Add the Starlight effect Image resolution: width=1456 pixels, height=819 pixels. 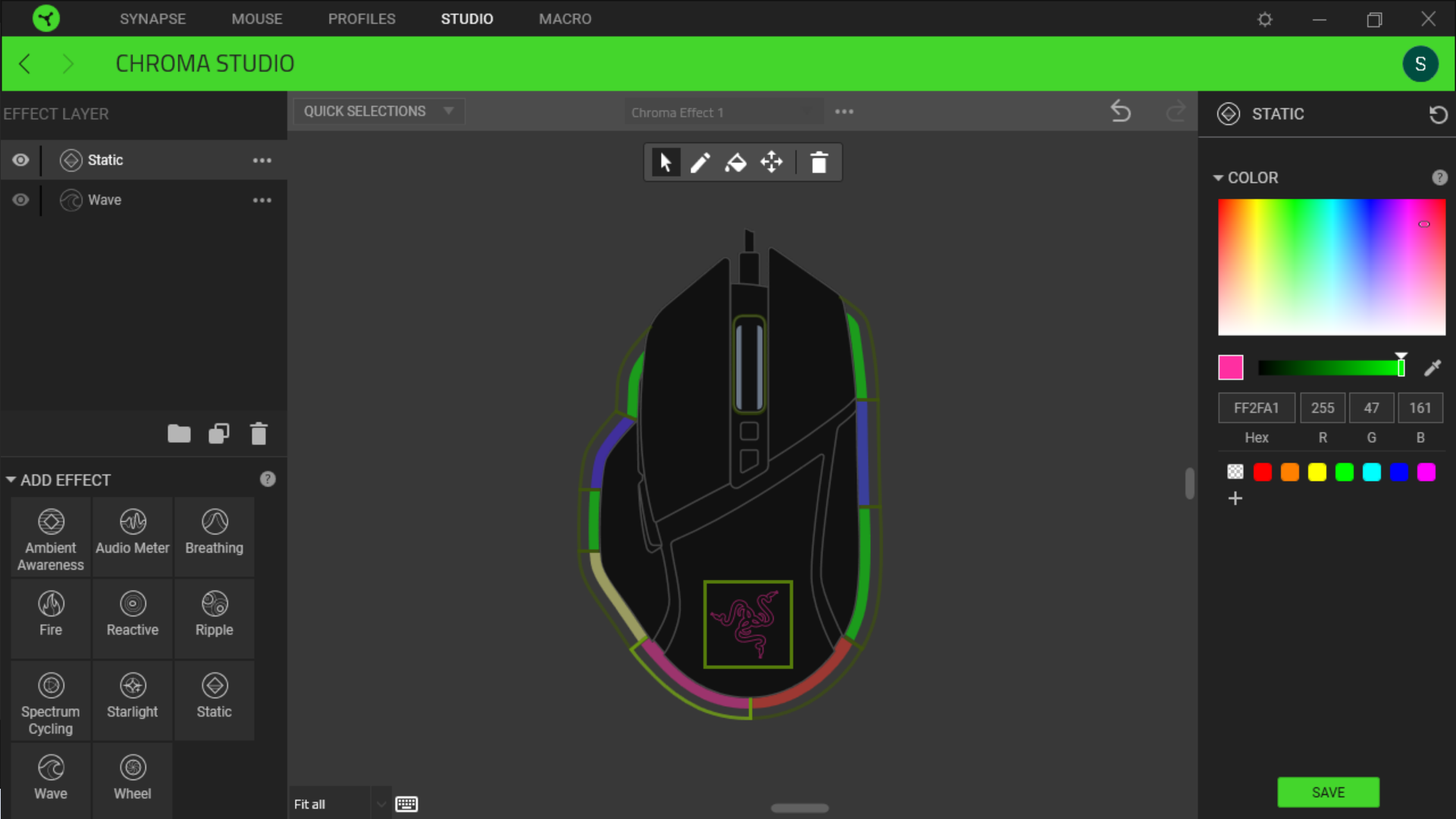tap(133, 696)
